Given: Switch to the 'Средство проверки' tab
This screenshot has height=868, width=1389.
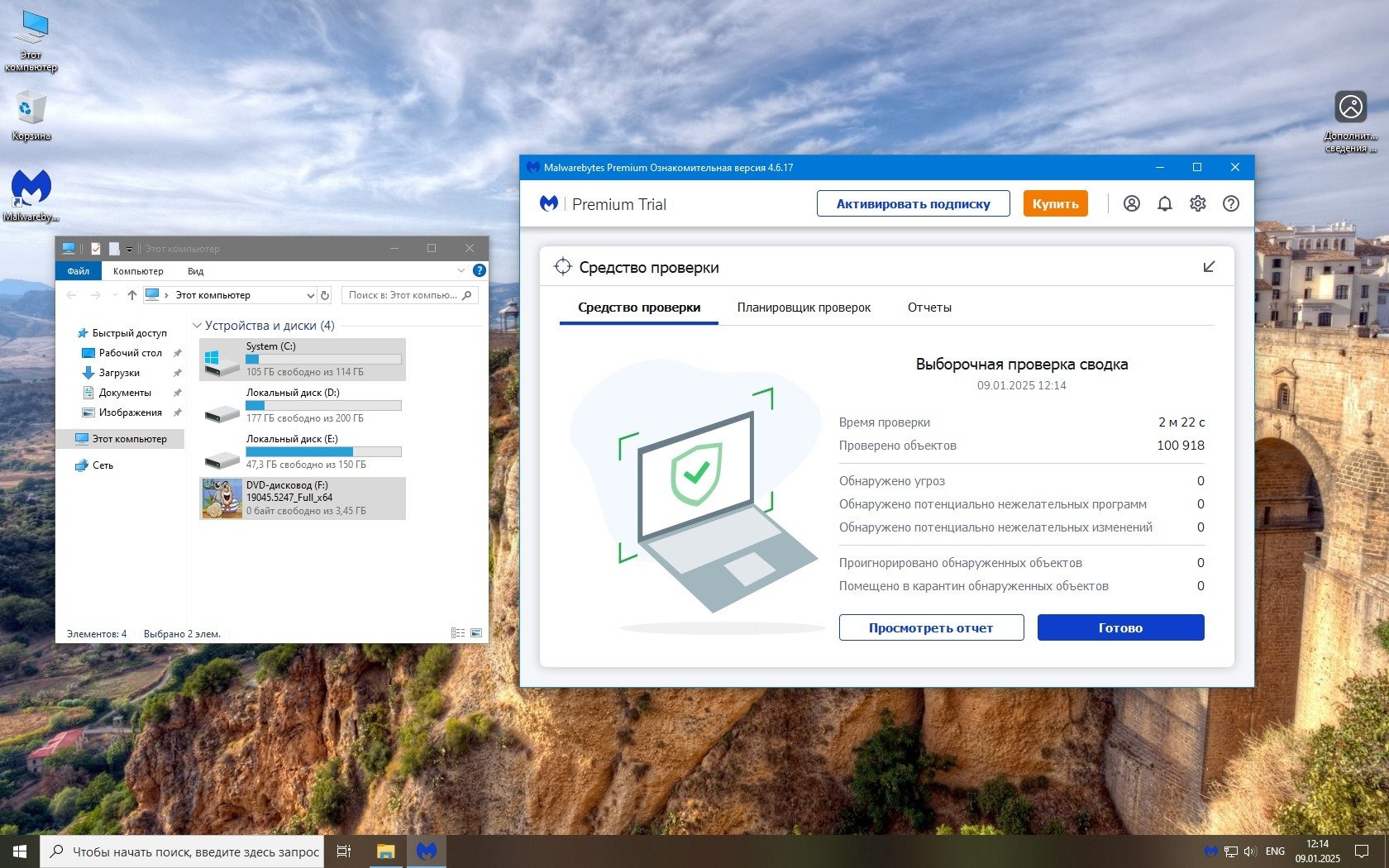Looking at the screenshot, I should (639, 308).
